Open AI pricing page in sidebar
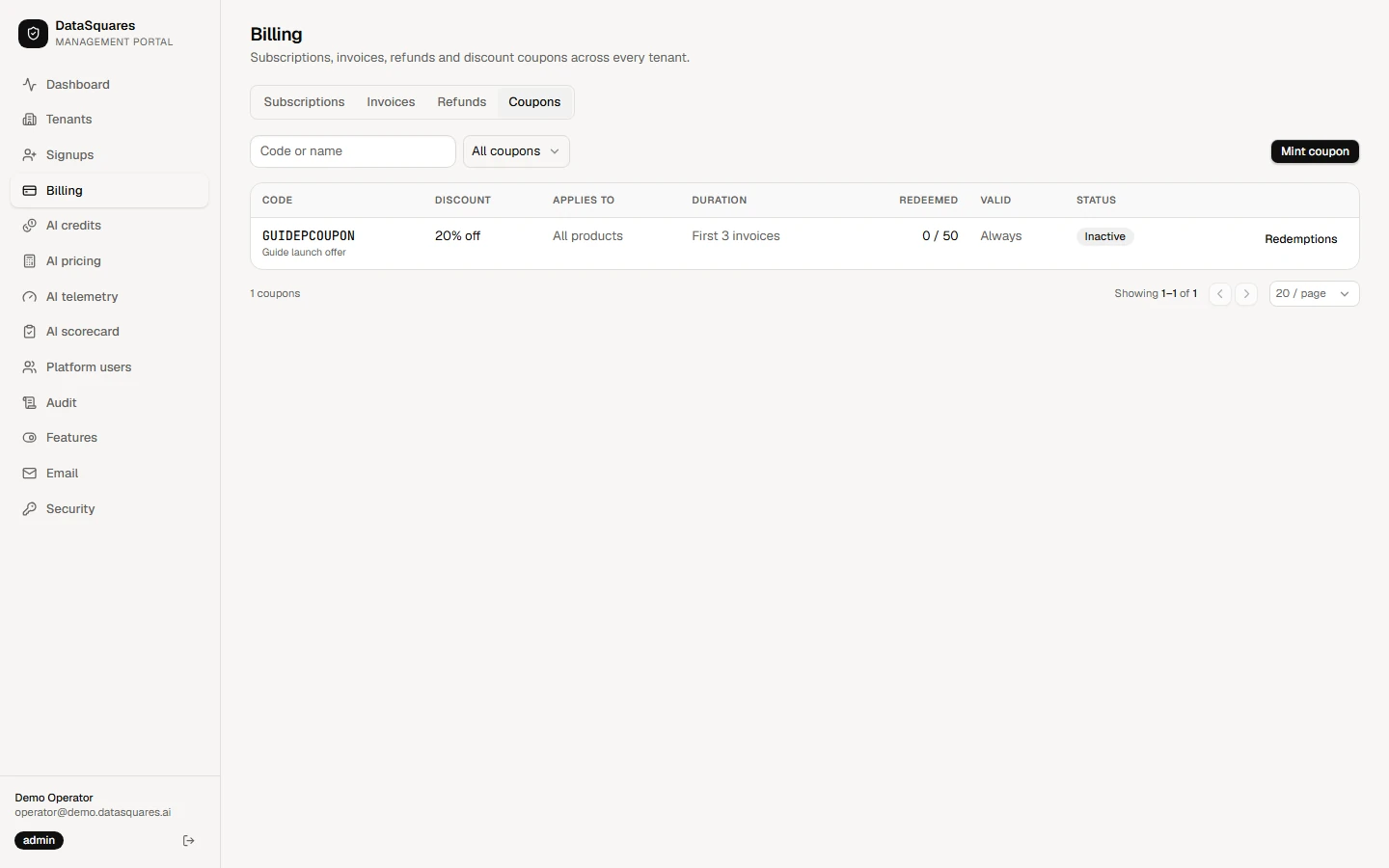 pyautogui.click(x=109, y=261)
